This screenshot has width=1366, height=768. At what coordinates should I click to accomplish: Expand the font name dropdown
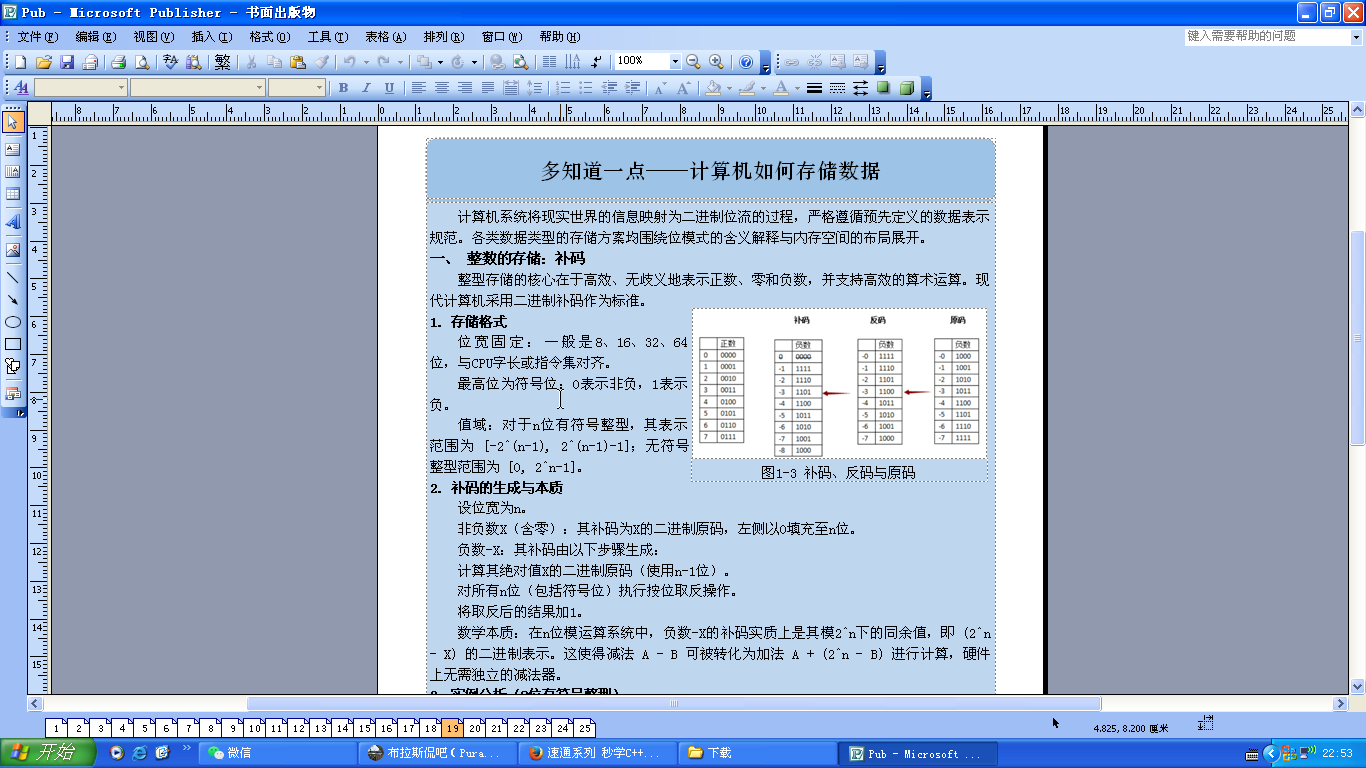point(260,88)
